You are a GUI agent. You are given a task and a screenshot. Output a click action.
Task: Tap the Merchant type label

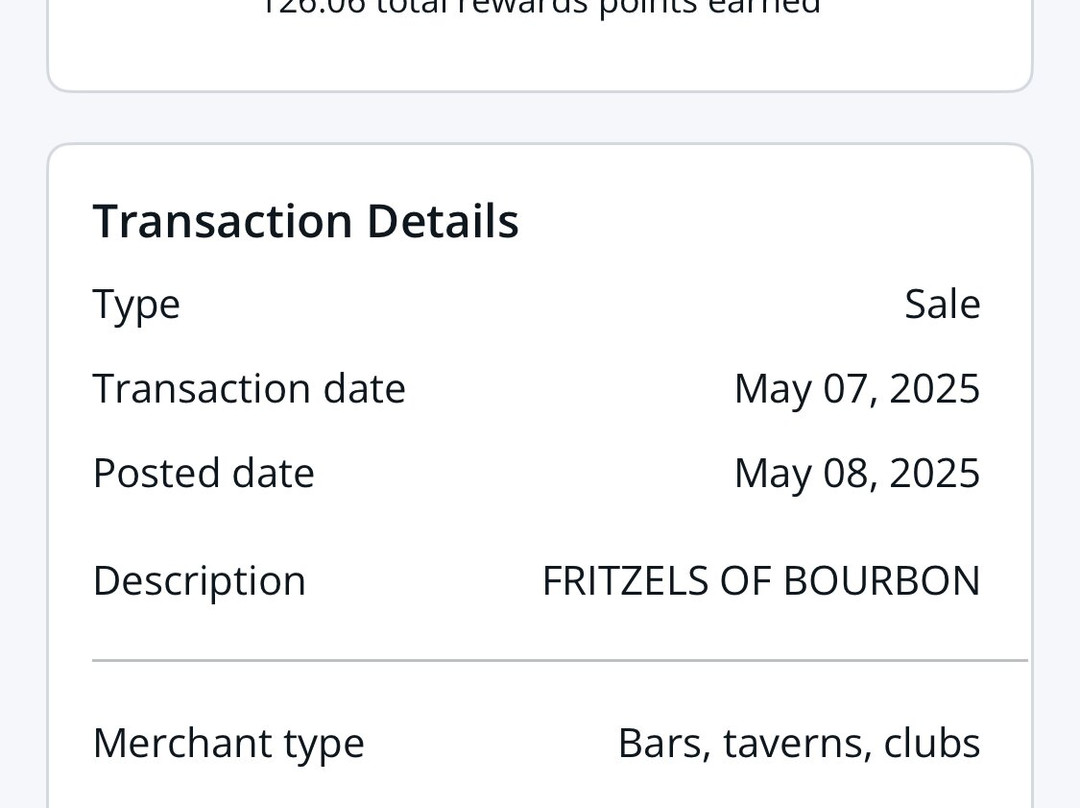pos(228,743)
